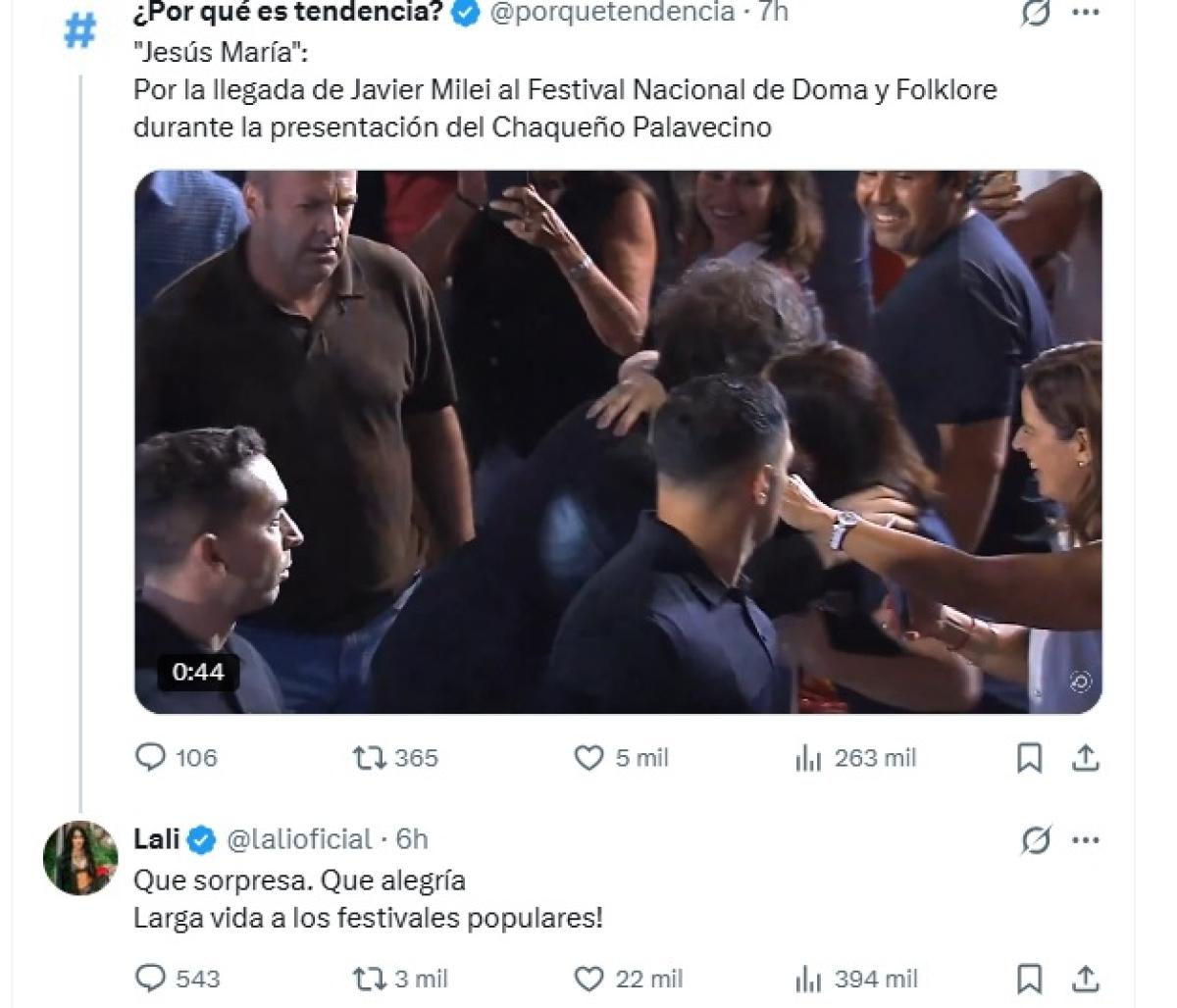View analytics showing 263 mil views
This screenshot has height=1008, width=1177.
(x=808, y=758)
